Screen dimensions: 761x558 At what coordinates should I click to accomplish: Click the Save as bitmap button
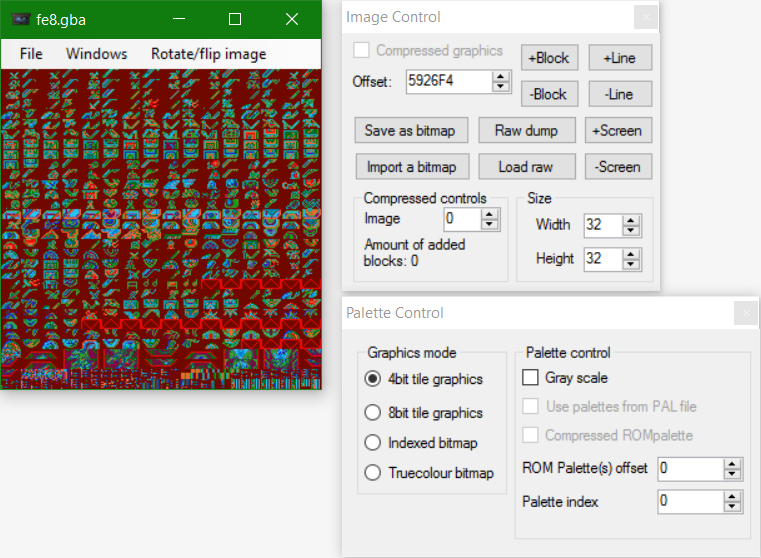coord(409,130)
